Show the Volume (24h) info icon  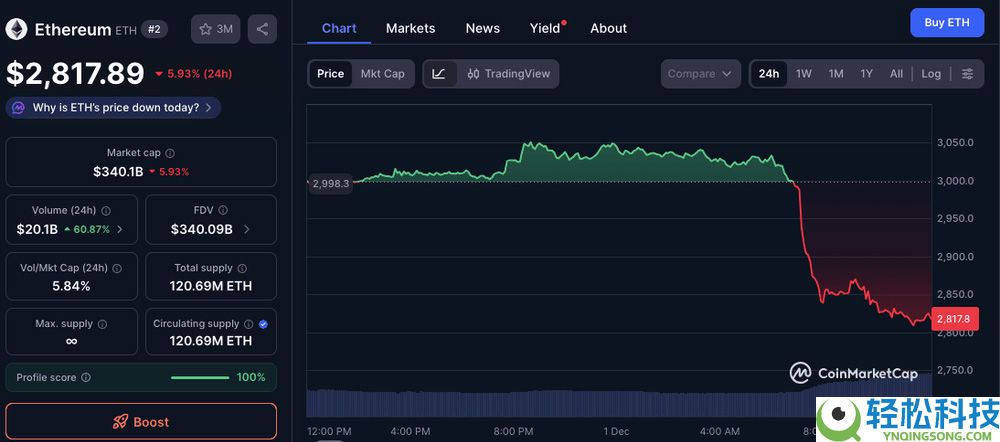tap(106, 210)
